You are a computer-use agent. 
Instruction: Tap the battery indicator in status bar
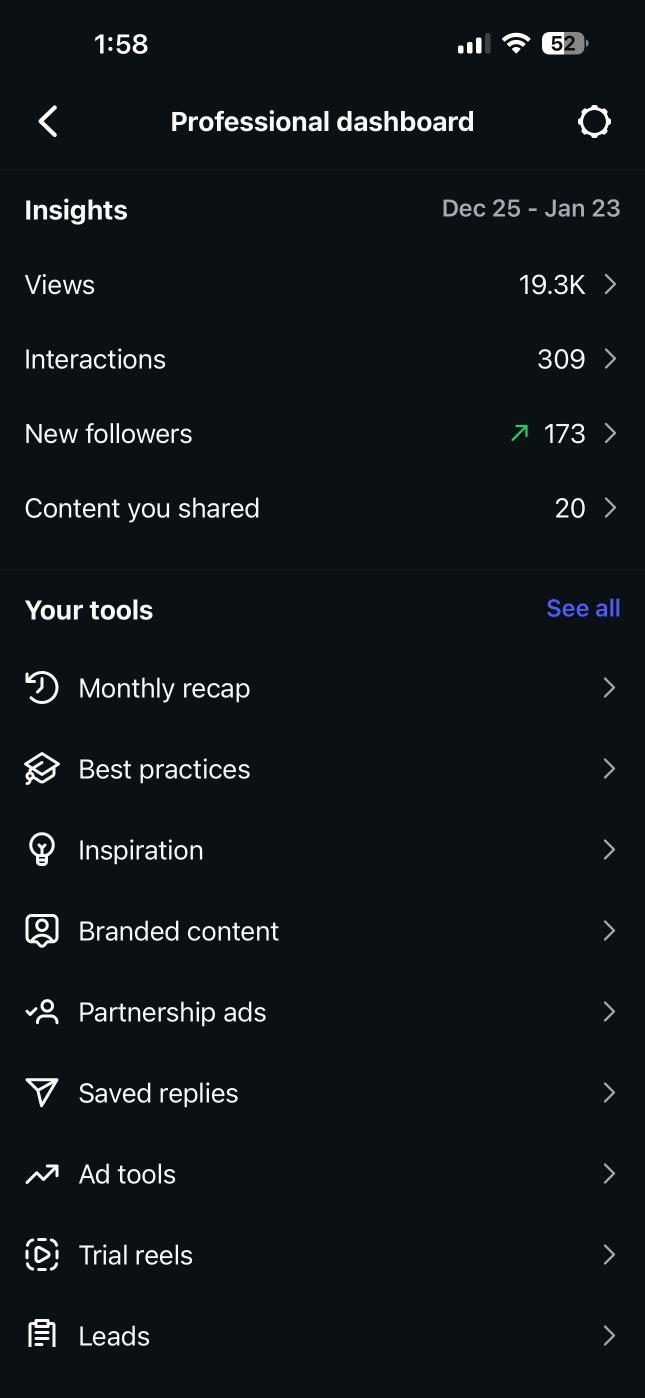[x=565, y=44]
